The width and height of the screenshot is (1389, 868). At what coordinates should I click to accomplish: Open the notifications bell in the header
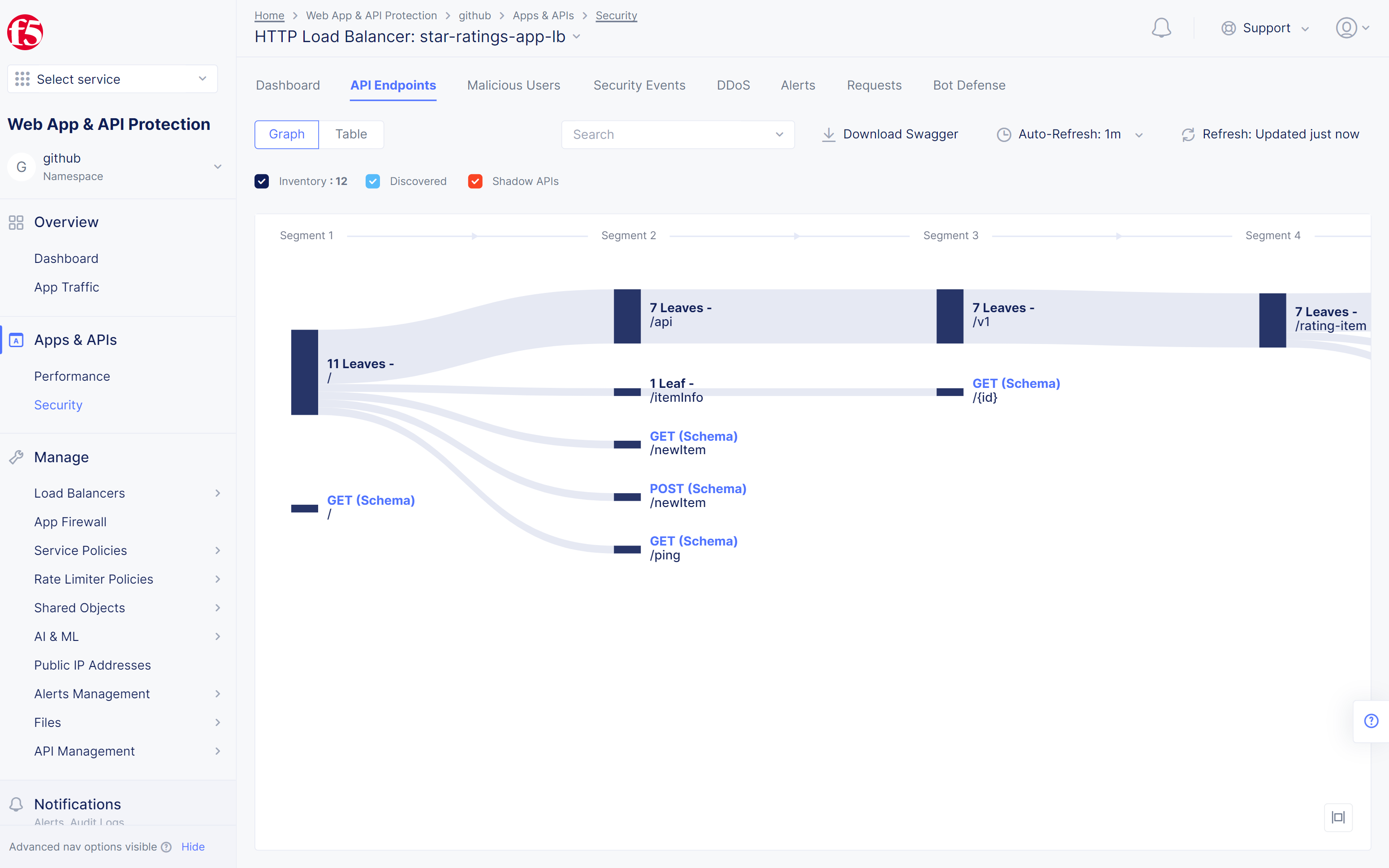pos(1160,28)
